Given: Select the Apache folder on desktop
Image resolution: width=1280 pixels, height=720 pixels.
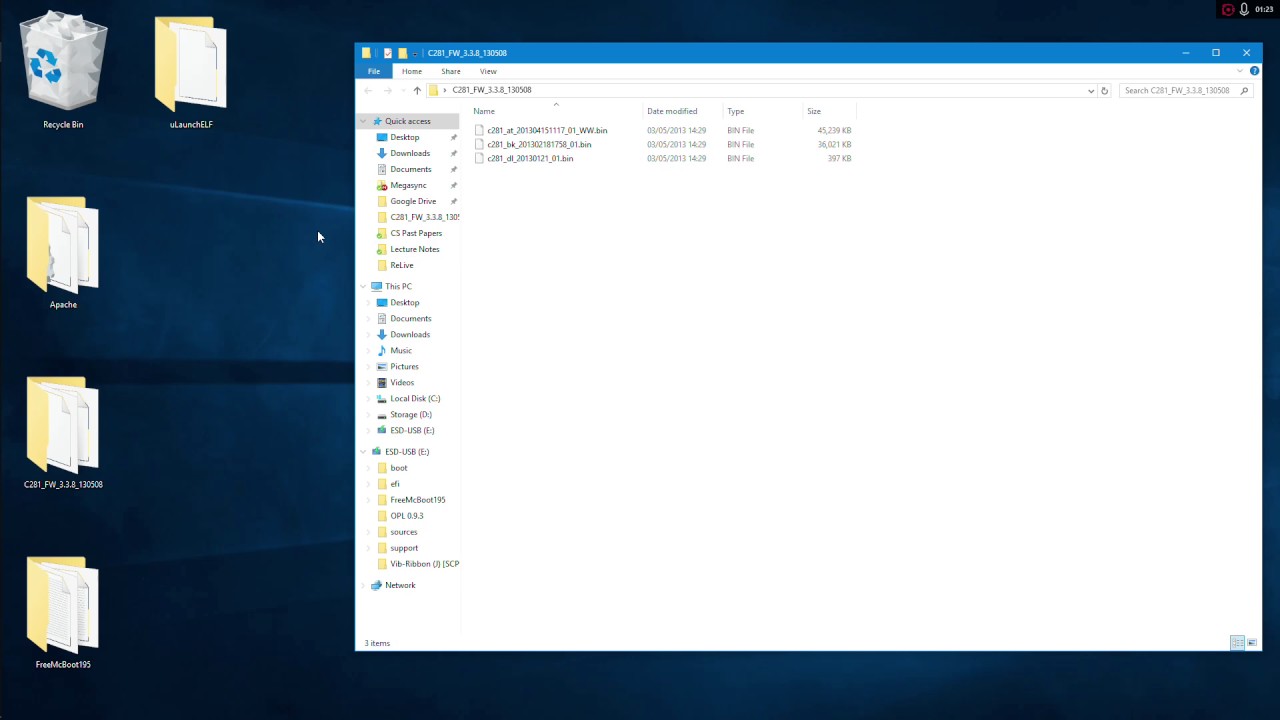Looking at the screenshot, I should point(63,253).
